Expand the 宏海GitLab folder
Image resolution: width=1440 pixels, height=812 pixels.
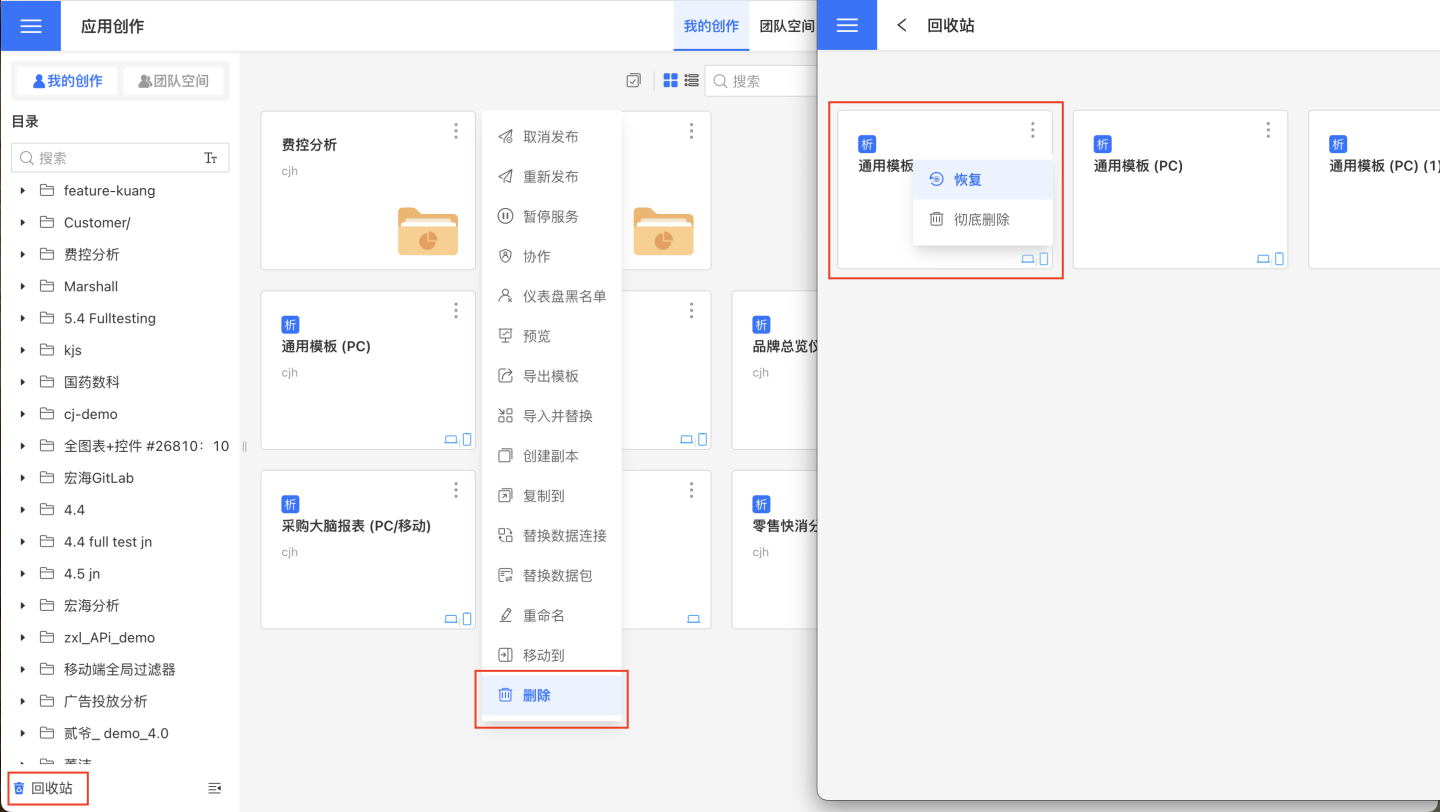click(23, 478)
